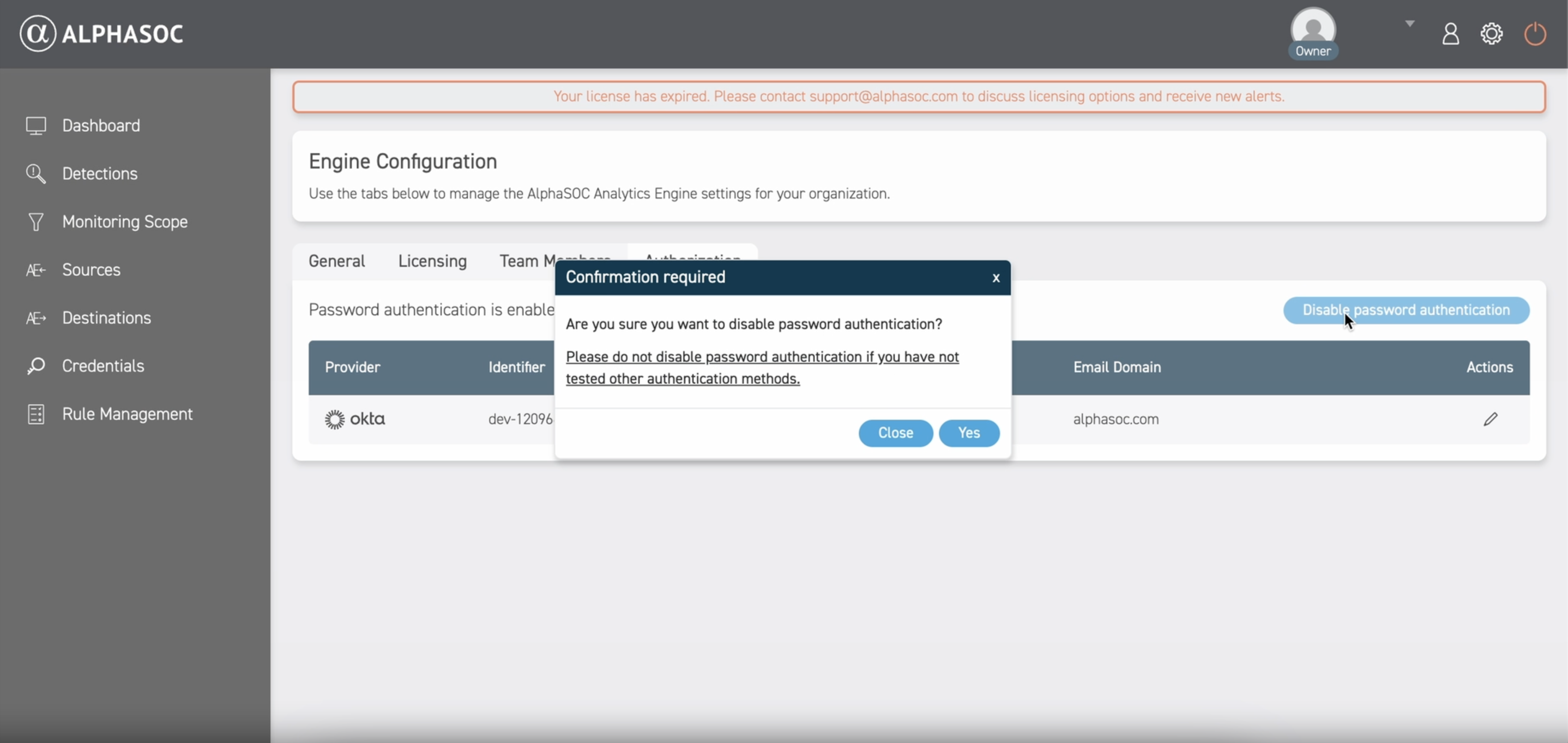Click the Credentials key icon
The height and width of the screenshot is (743, 1568).
tap(36, 366)
